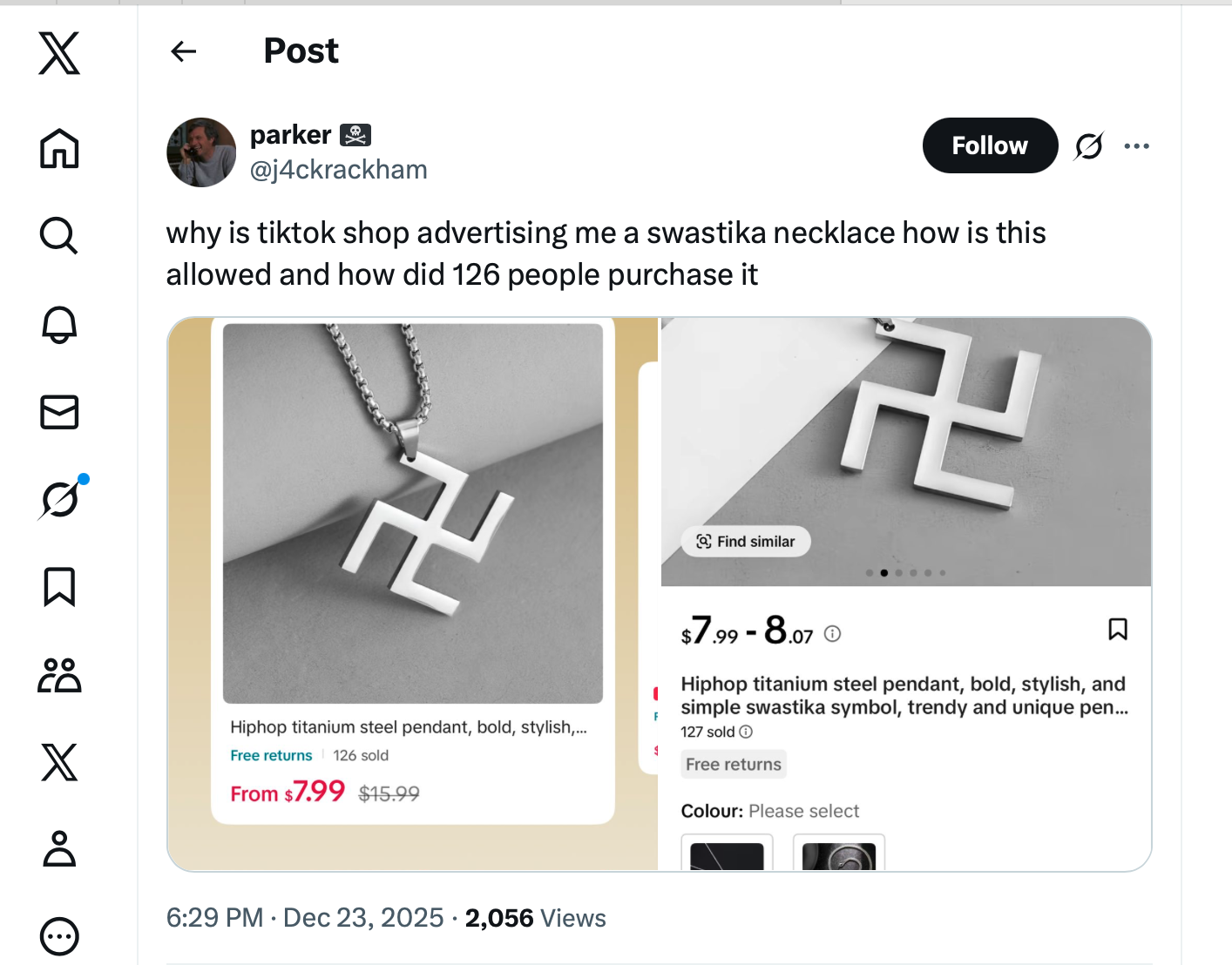Viewport: 1232px width, 965px height.
Task: Go to Home via house icon
Action: pyautogui.click(x=59, y=148)
